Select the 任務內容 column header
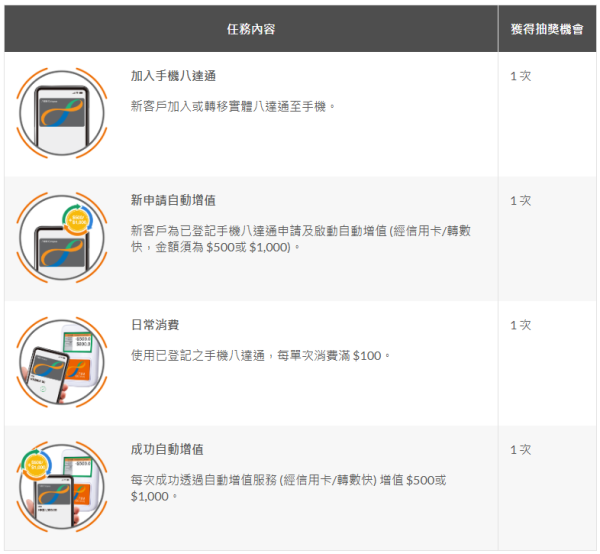 [x=251, y=29]
